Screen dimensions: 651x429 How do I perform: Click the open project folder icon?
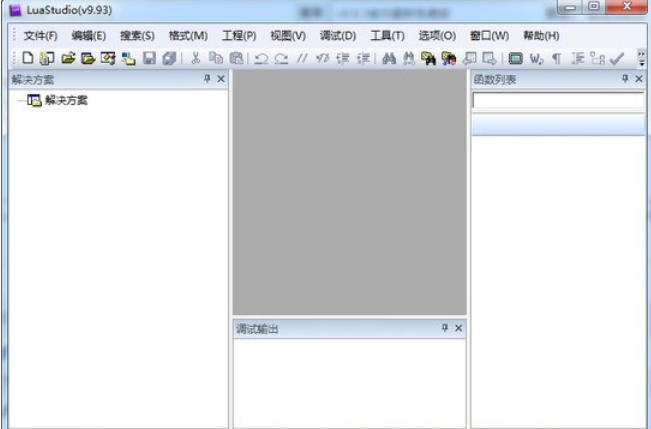point(88,58)
